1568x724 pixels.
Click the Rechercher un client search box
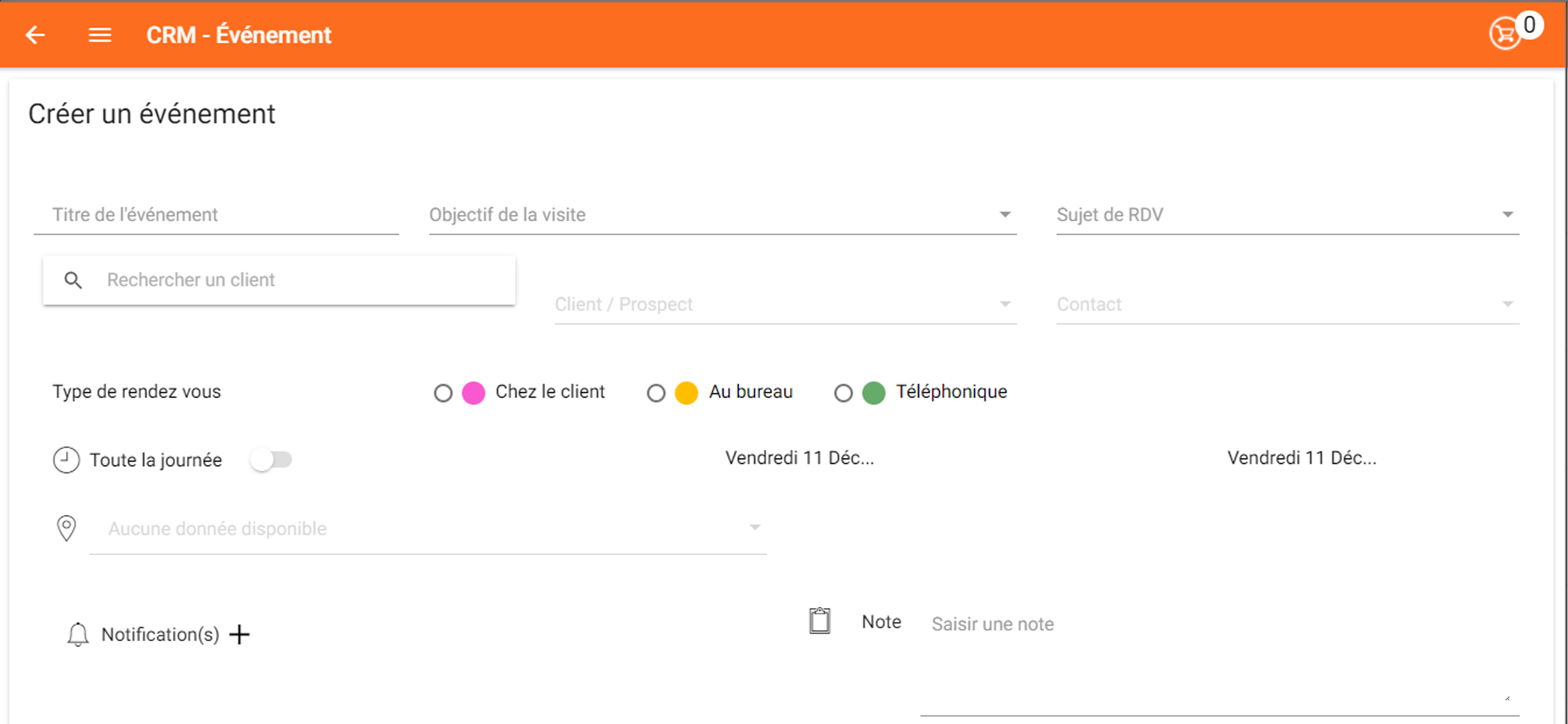(x=279, y=280)
